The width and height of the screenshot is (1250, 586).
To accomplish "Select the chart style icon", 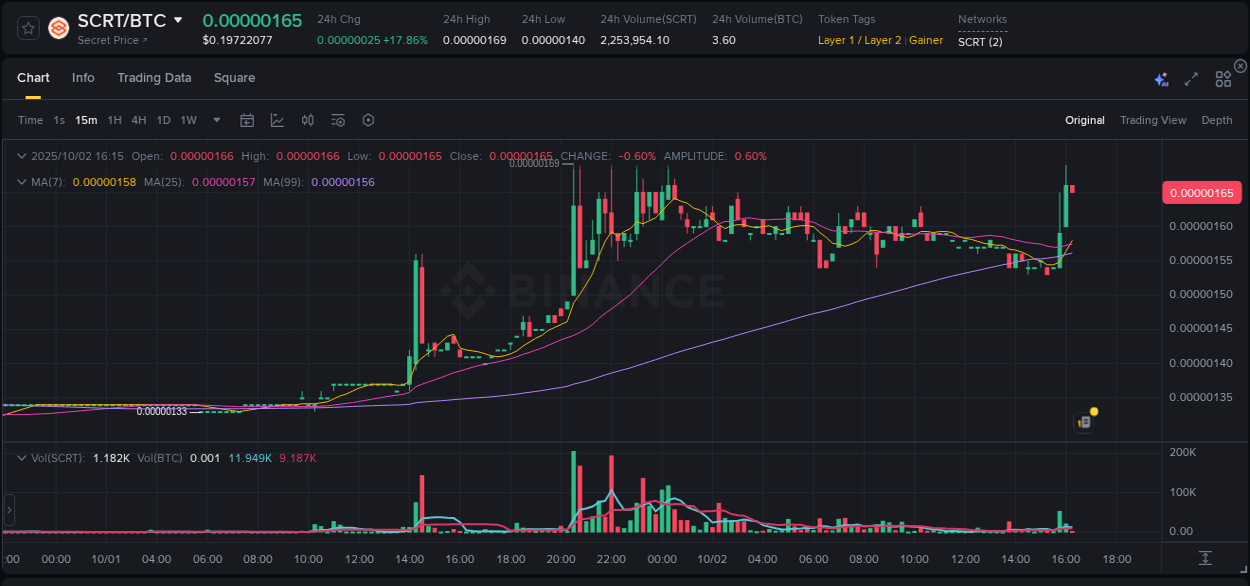I will coord(278,120).
